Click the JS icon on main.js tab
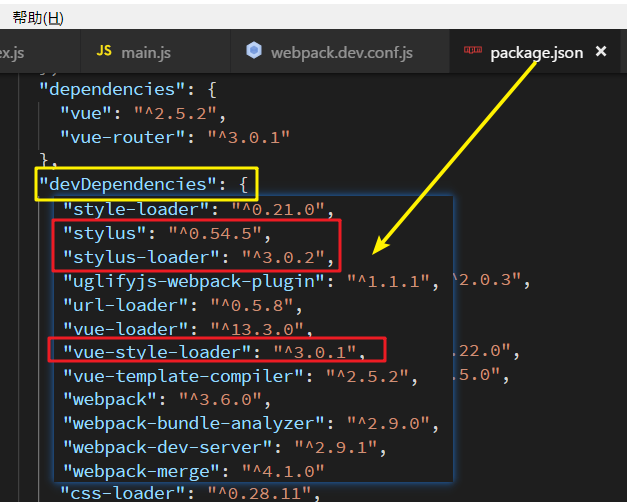Viewport: 627px width, 502px height. click(x=104, y=51)
